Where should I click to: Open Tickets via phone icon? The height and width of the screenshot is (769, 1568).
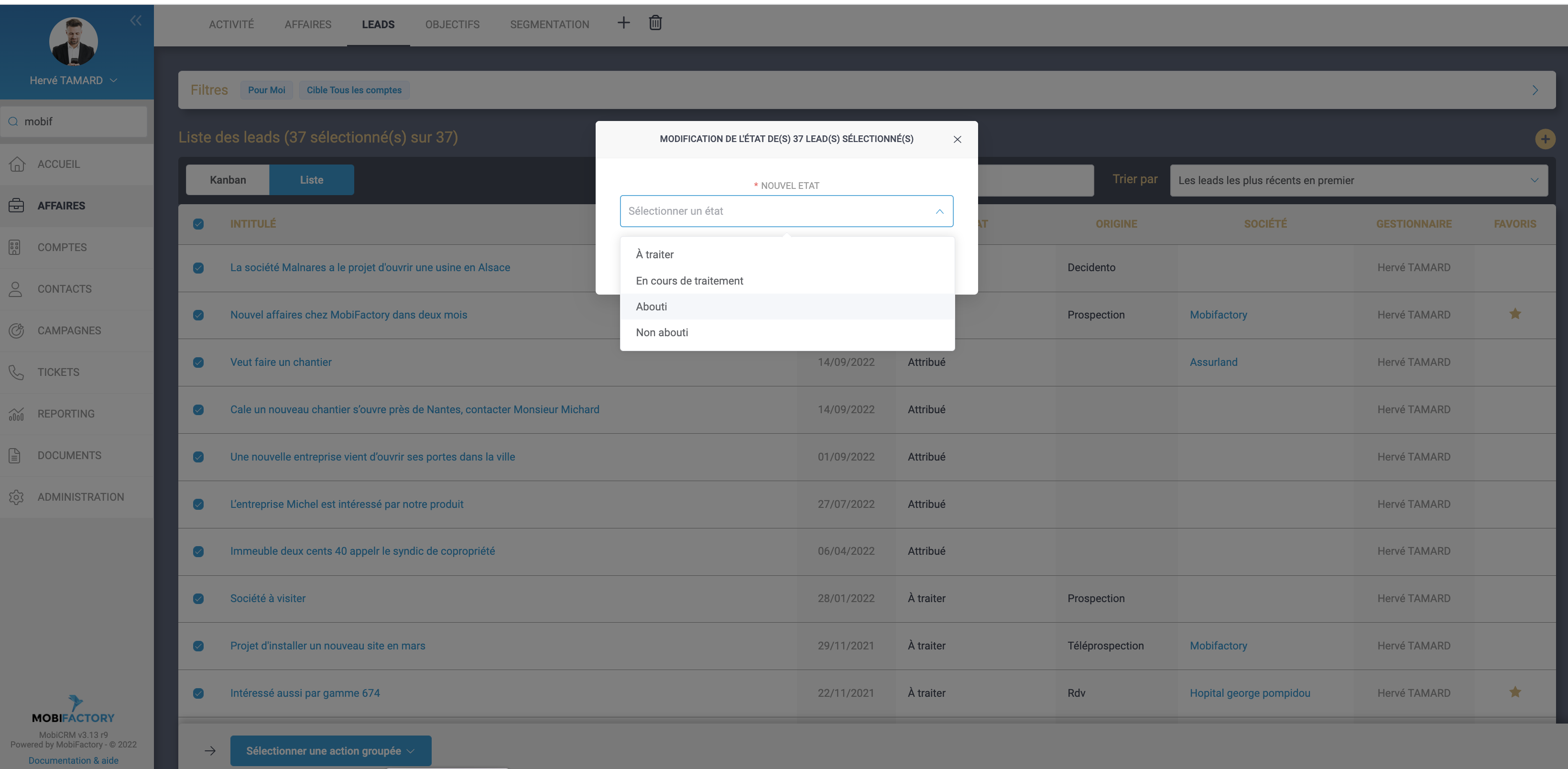pos(16,372)
